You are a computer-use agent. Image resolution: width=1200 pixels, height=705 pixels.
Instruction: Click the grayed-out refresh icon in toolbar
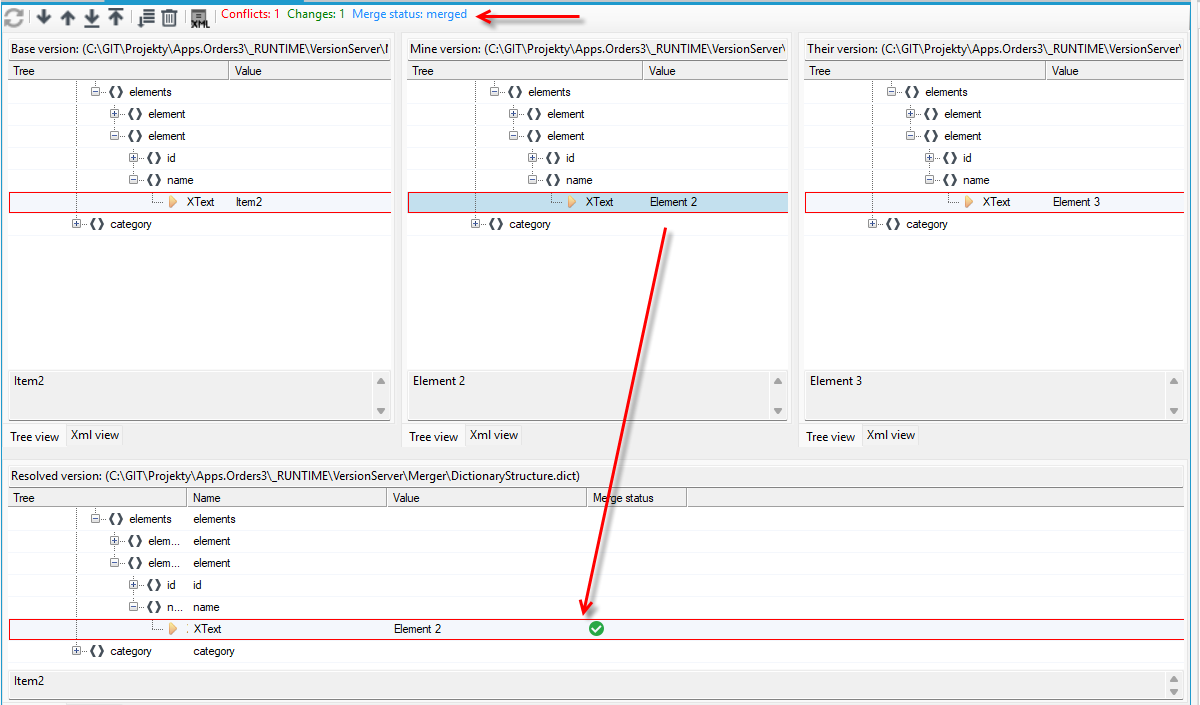click(14, 17)
